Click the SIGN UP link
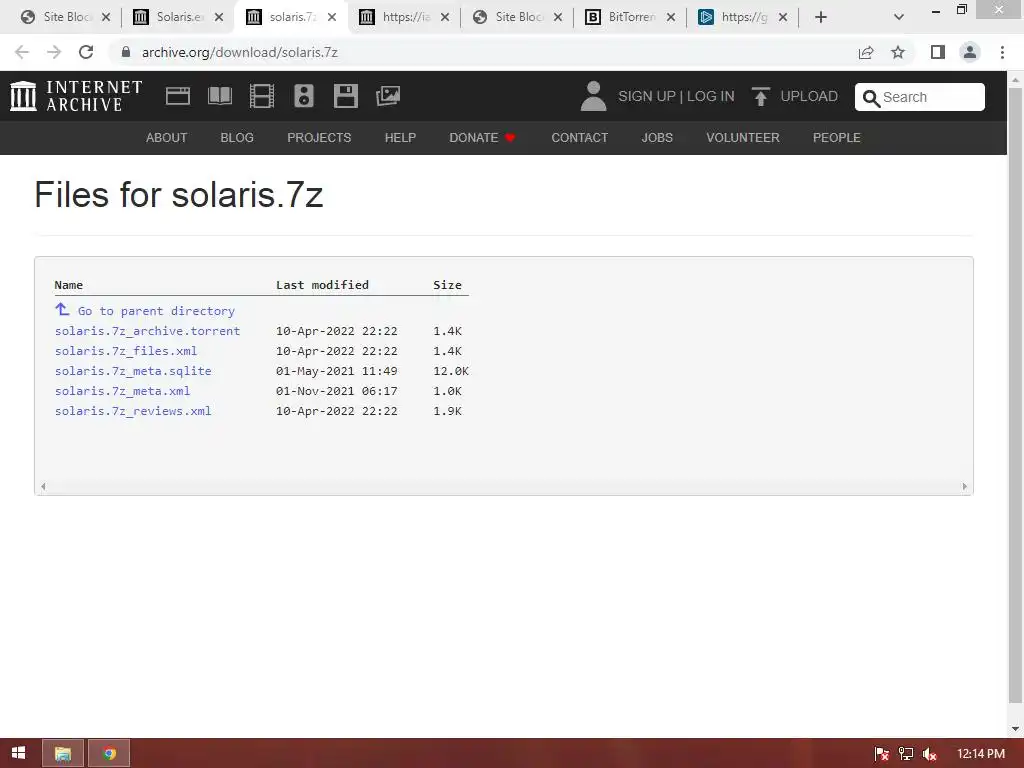The image size is (1024, 768). pos(647,97)
